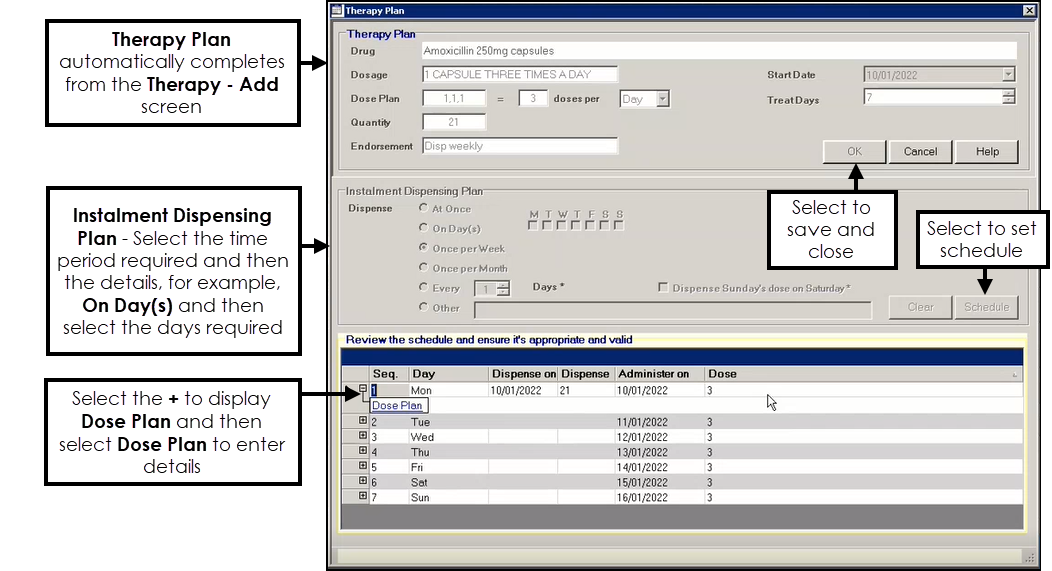
Task: Expand schedule row 2 for Tue
Action: pyautogui.click(x=363, y=422)
